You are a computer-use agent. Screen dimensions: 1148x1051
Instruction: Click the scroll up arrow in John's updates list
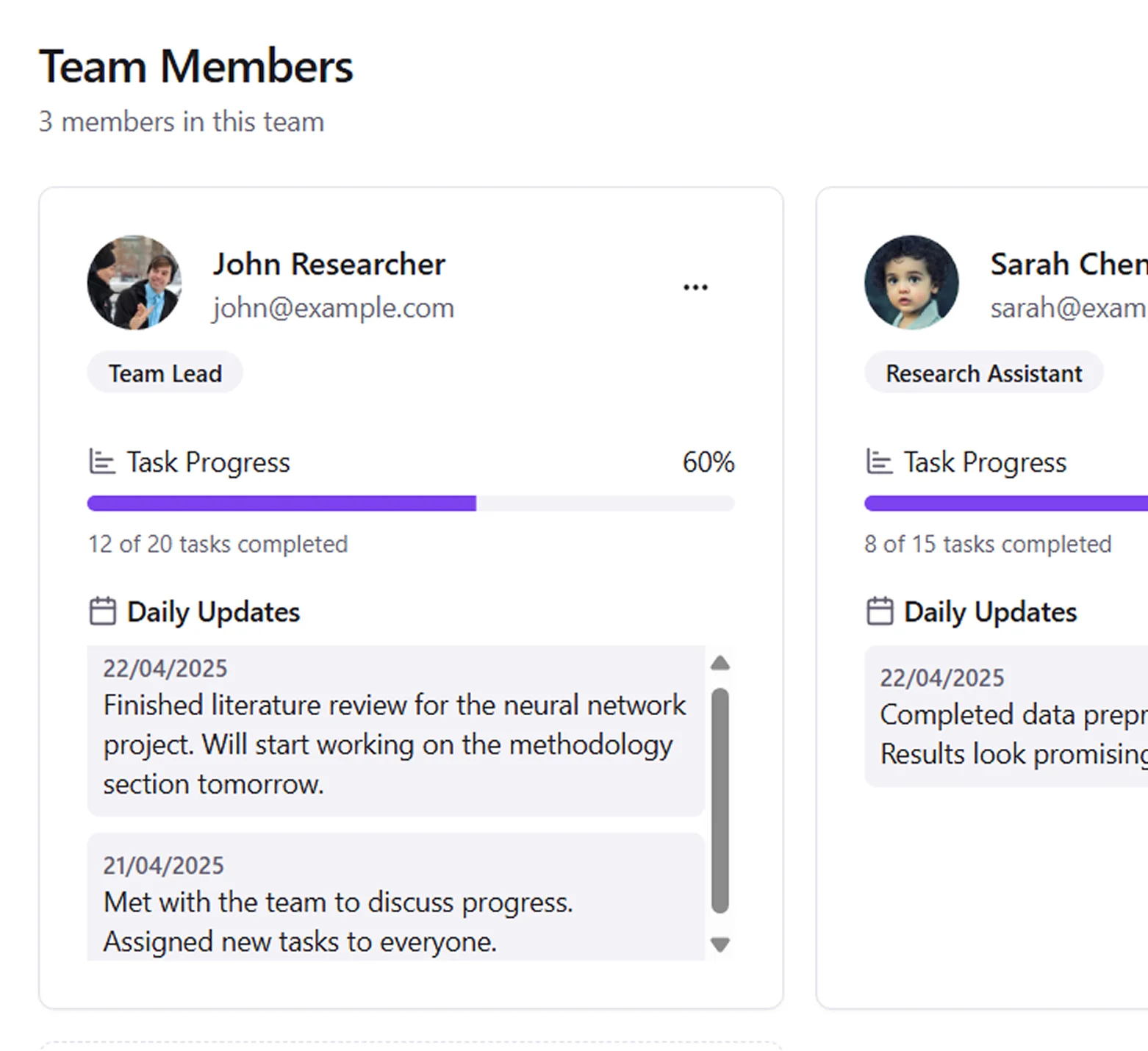point(720,663)
